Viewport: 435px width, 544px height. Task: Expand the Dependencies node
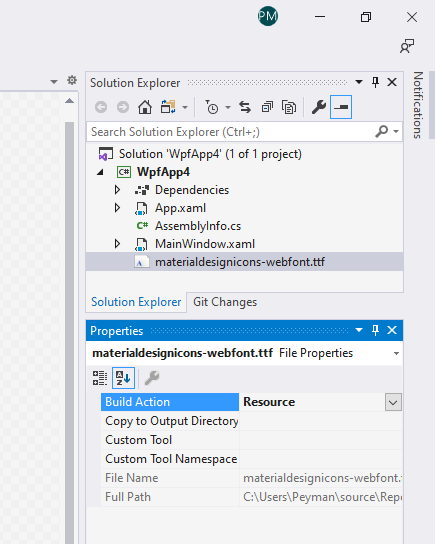coord(117,190)
